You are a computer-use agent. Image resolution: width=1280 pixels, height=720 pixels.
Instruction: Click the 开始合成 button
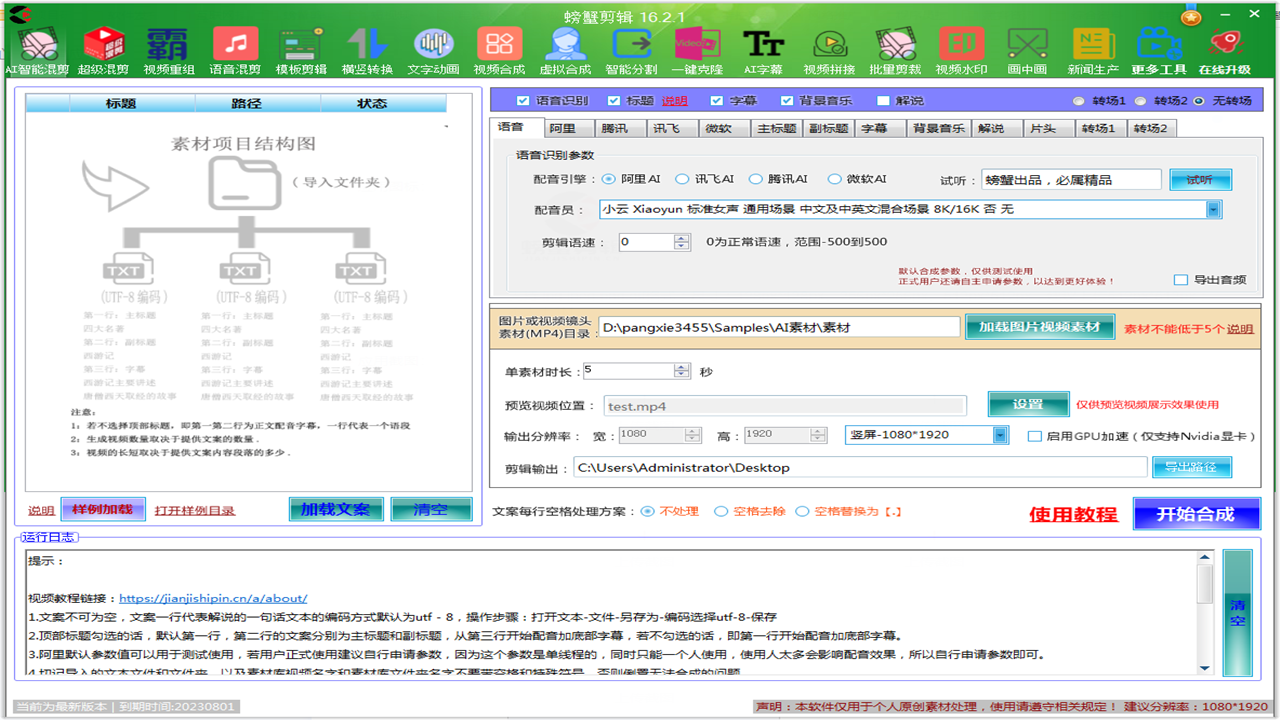[1196, 514]
